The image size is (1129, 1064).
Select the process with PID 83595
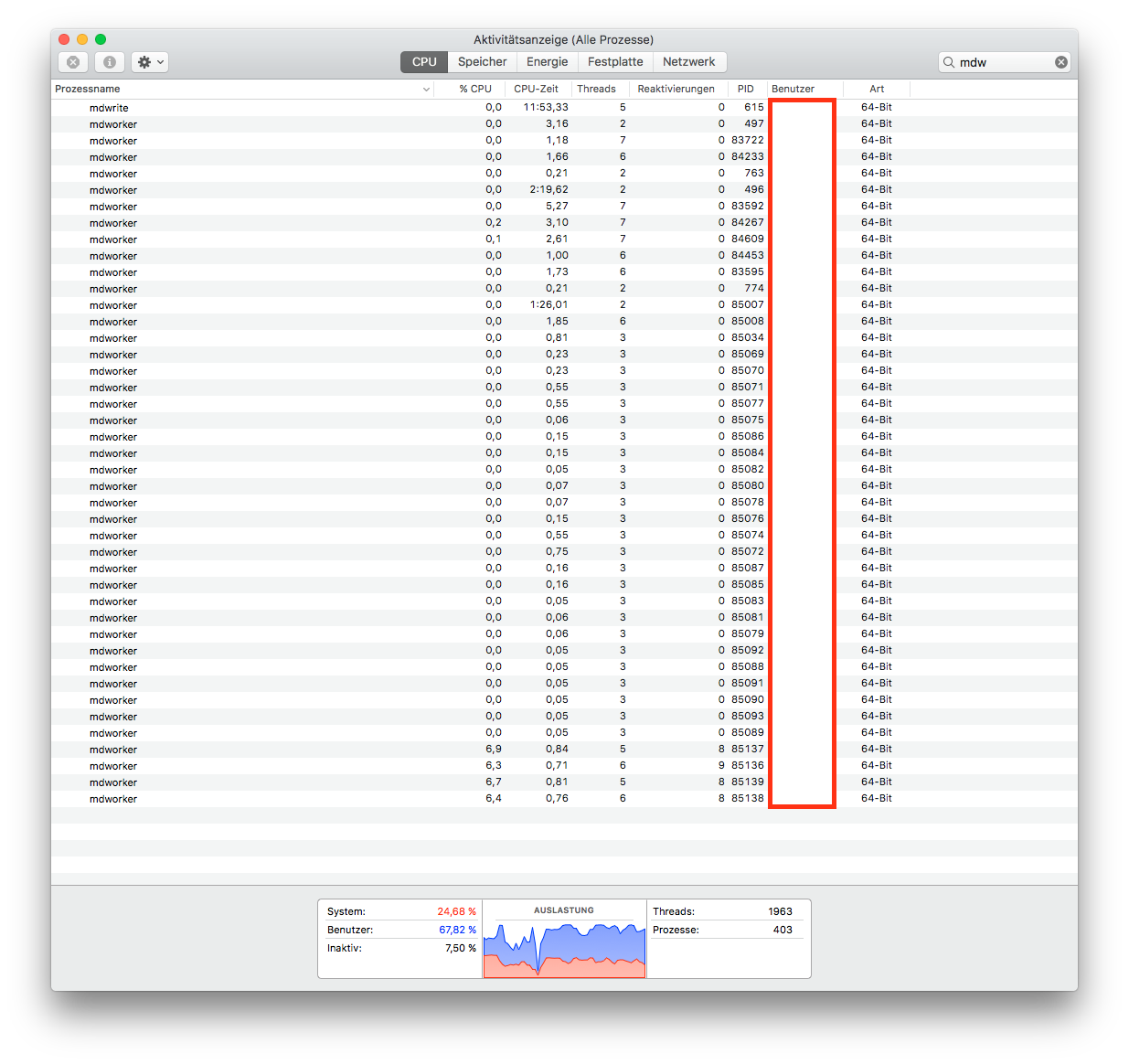click(564, 271)
